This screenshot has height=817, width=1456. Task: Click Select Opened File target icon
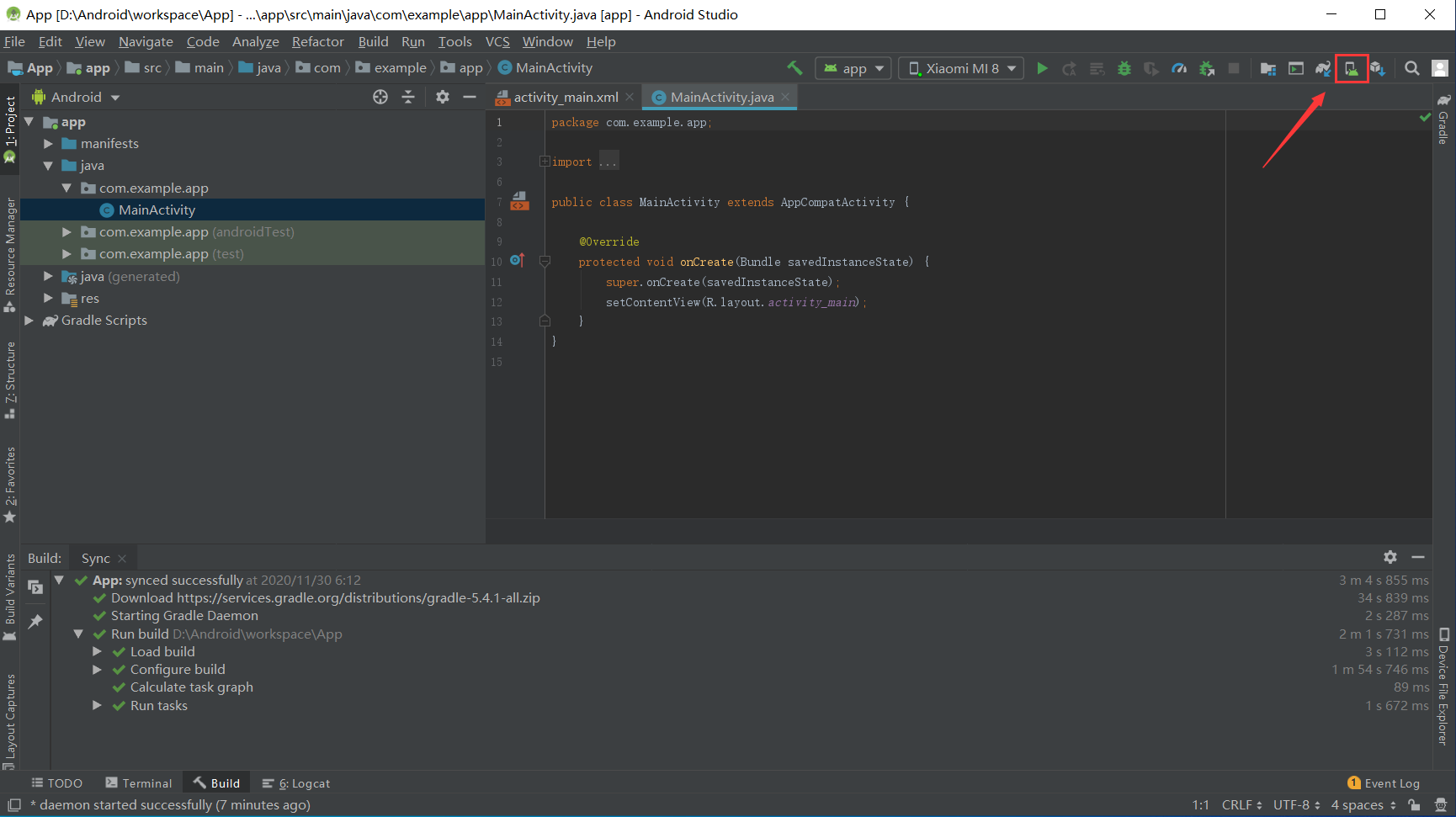380,98
